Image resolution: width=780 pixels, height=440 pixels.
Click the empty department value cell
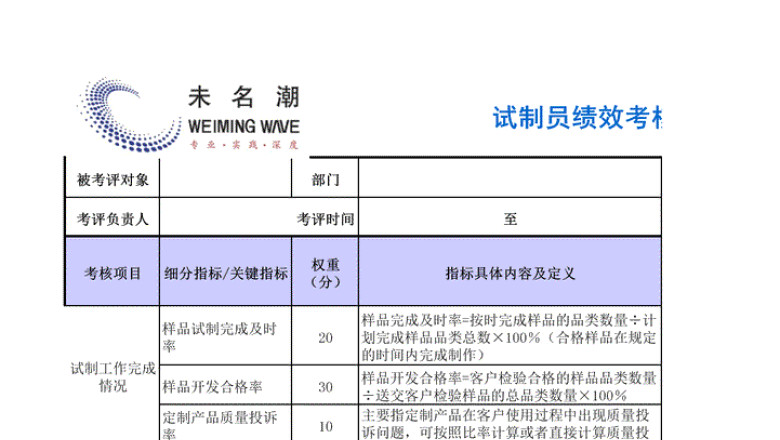coord(510,178)
